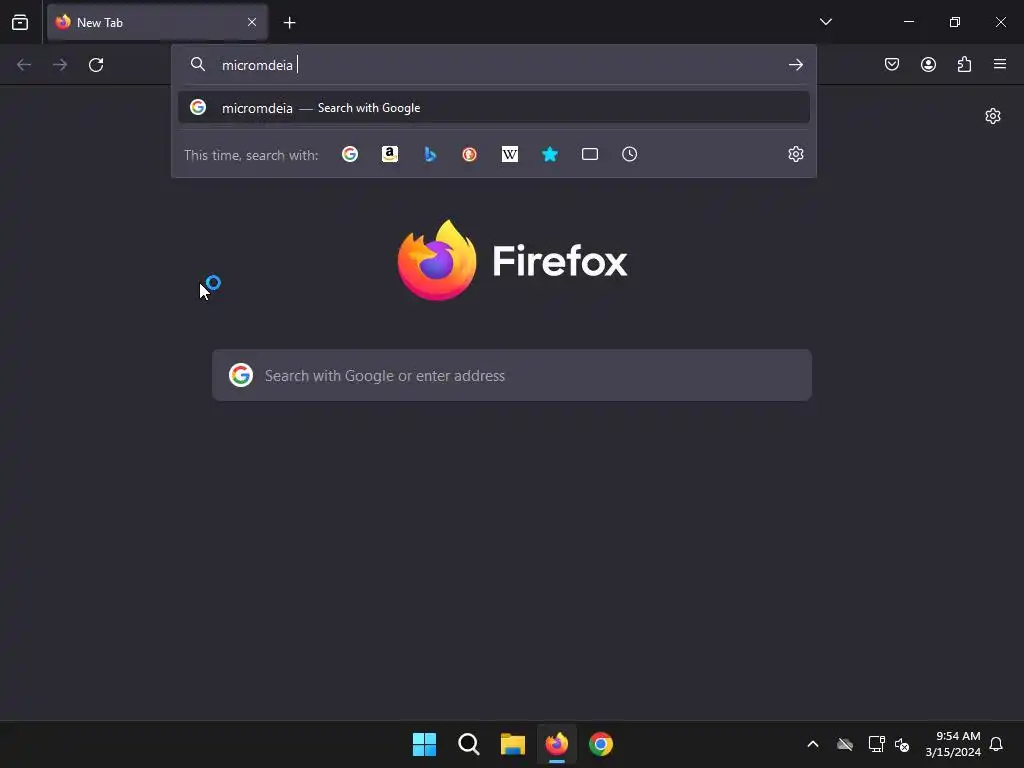Open OneDrive cloud tray icon

(845, 744)
